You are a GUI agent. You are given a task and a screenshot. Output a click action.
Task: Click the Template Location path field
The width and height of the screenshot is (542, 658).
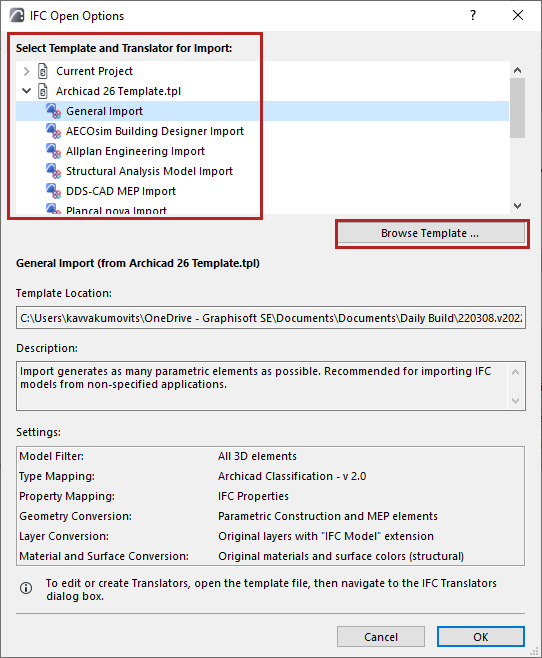271,318
